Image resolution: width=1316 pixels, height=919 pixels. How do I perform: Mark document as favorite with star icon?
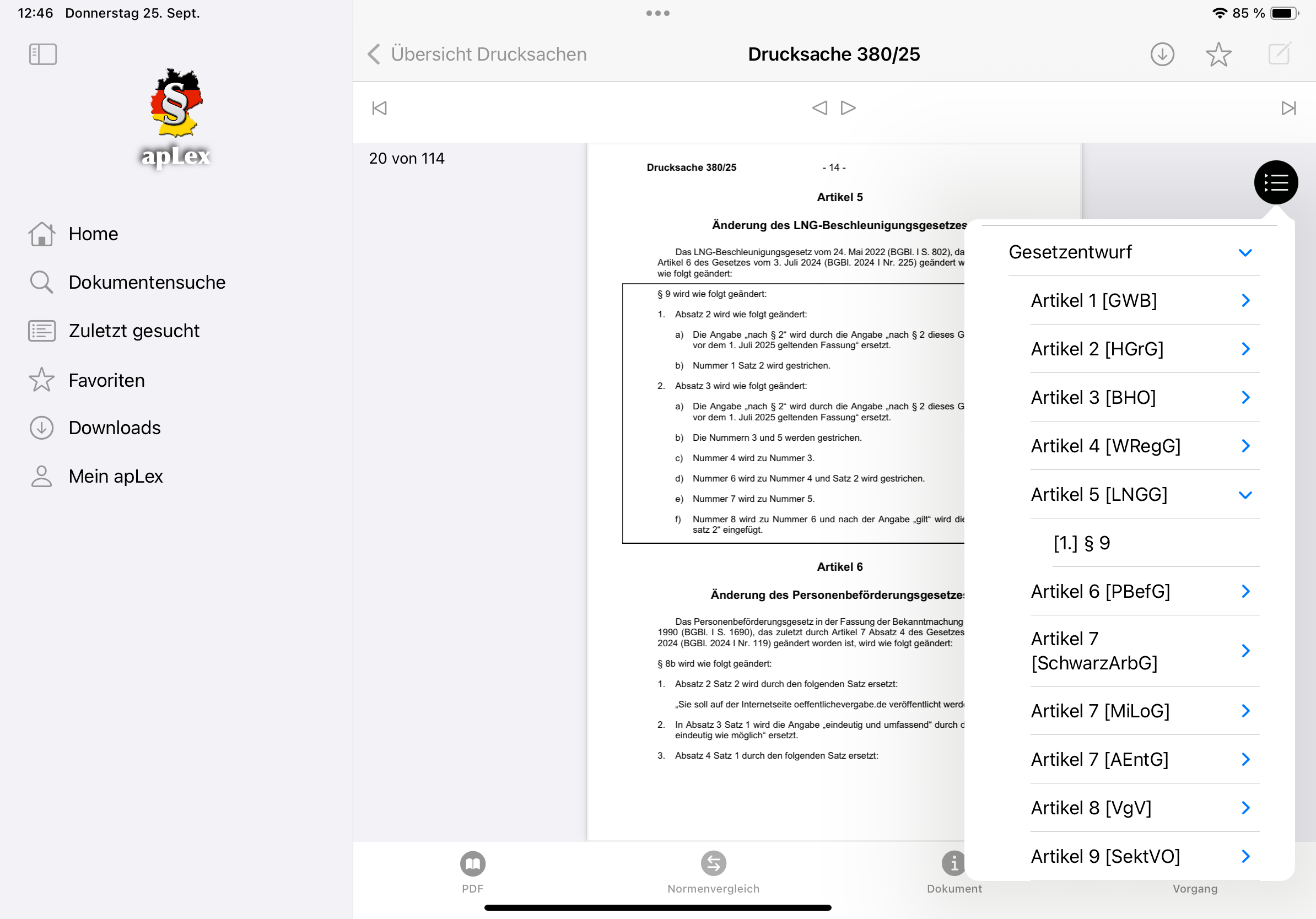click(1218, 55)
